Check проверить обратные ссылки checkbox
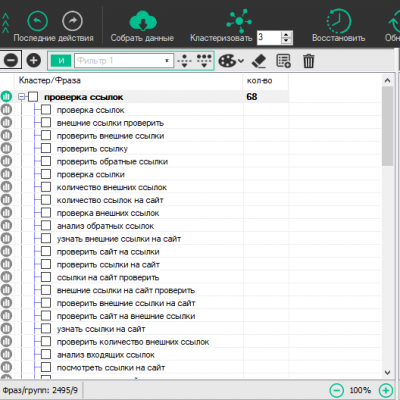400x400 pixels. (x=46, y=161)
